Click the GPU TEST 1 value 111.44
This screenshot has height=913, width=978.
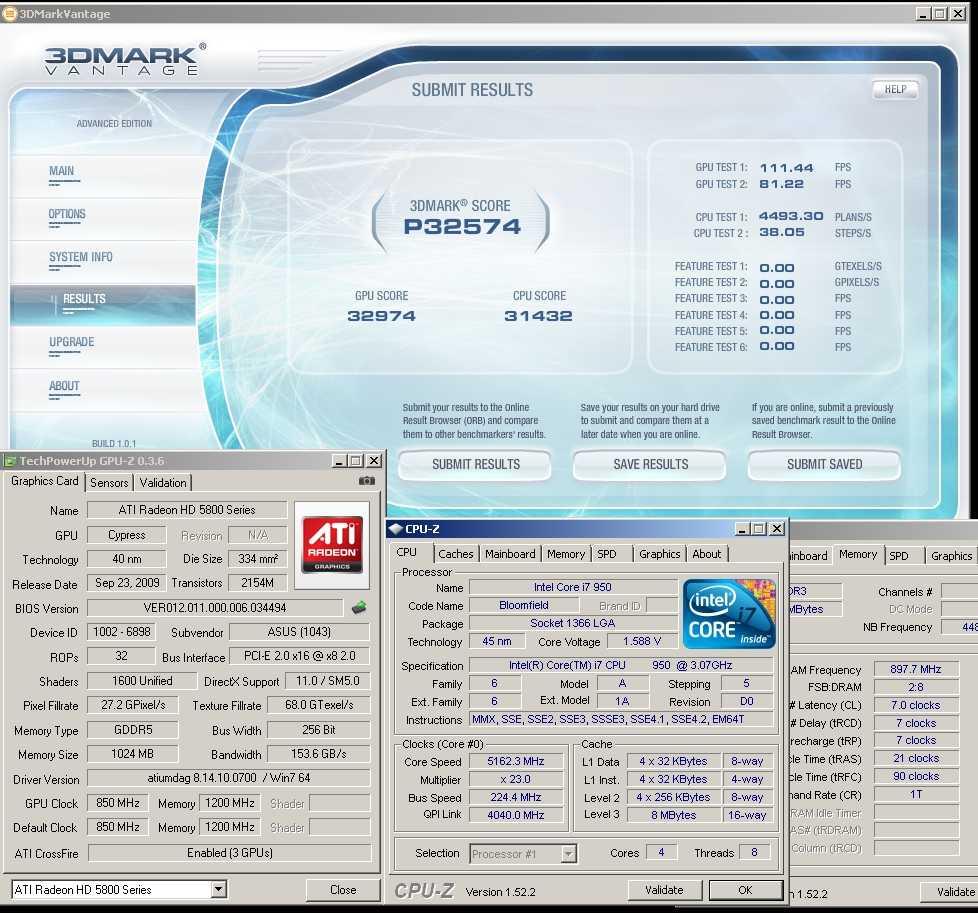click(x=787, y=168)
